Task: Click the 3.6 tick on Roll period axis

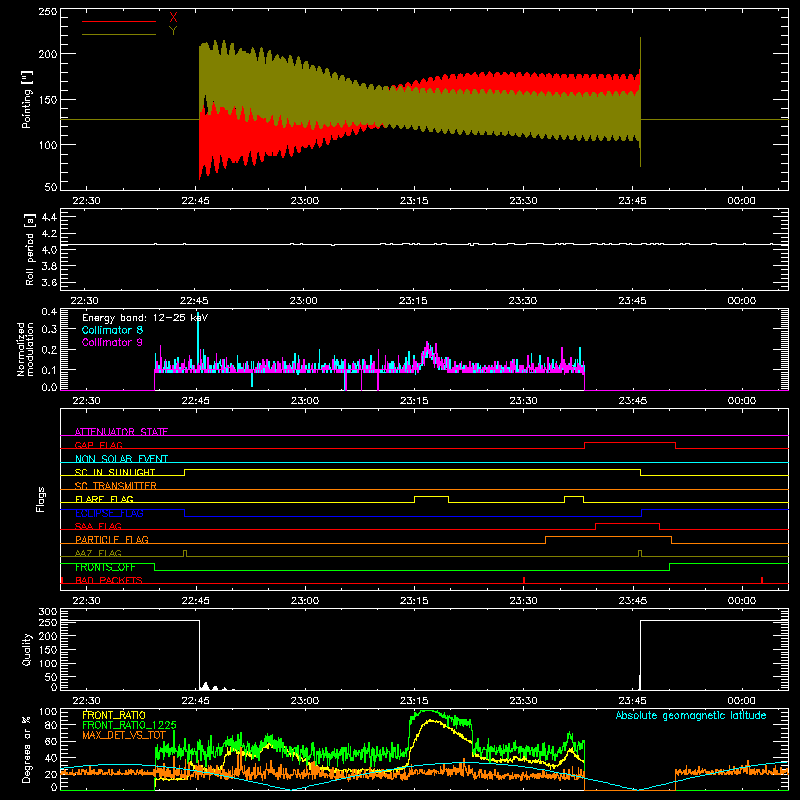Action: click(x=48, y=282)
